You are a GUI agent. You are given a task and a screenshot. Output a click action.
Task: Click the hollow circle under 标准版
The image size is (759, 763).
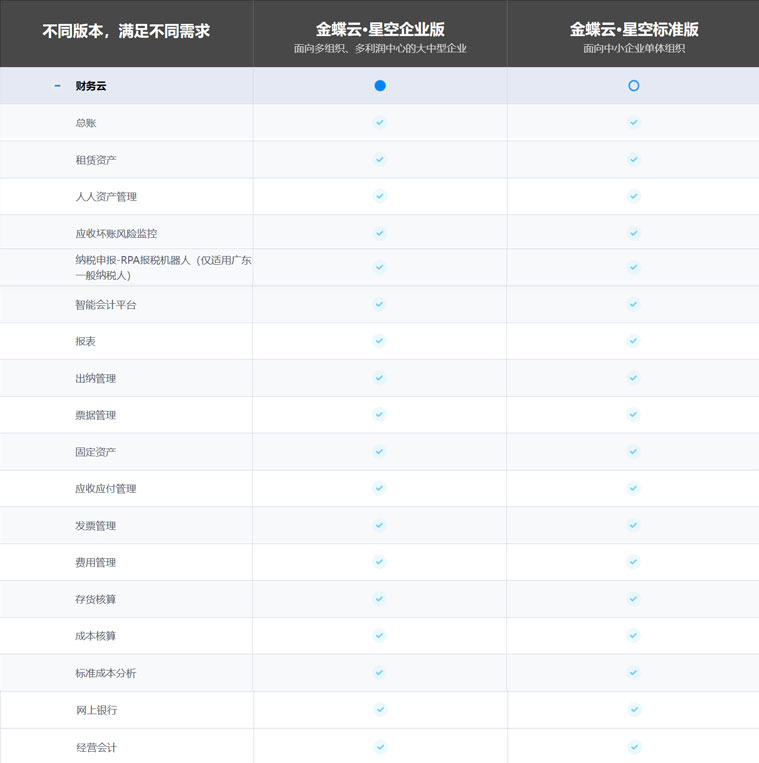pyautogui.click(x=633, y=86)
